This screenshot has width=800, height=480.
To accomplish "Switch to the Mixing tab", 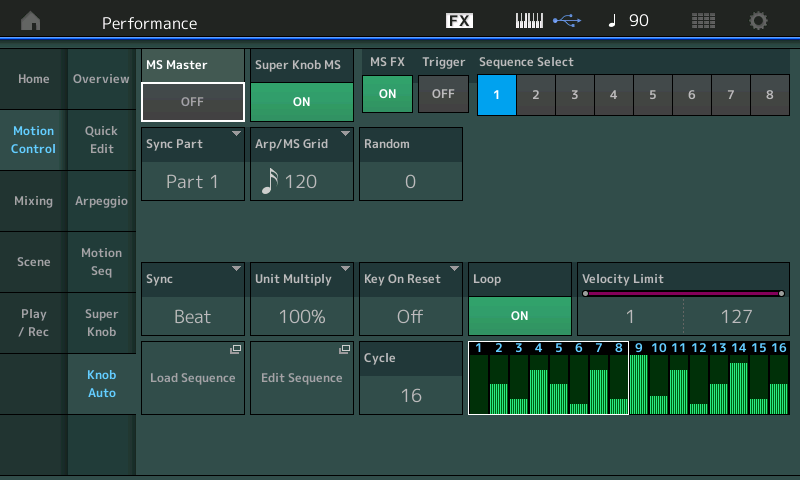I will click(x=33, y=201).
